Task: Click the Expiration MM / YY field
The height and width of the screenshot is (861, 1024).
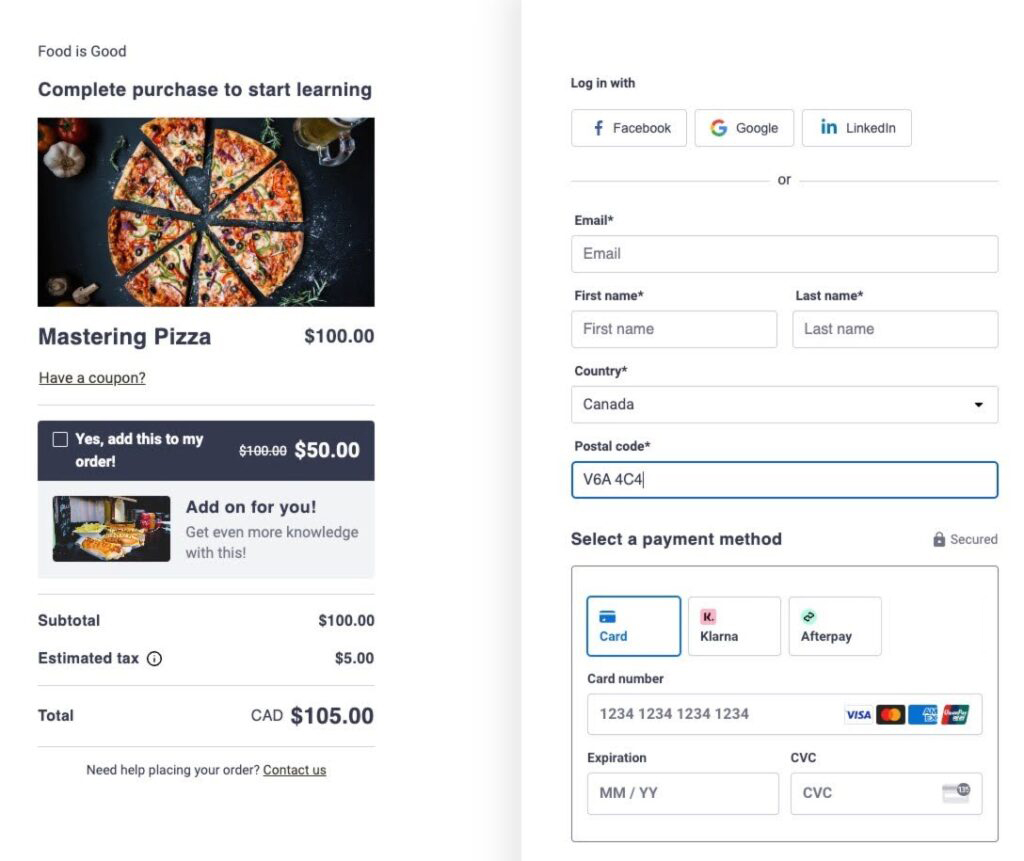Action: click(x=682, y=793)
